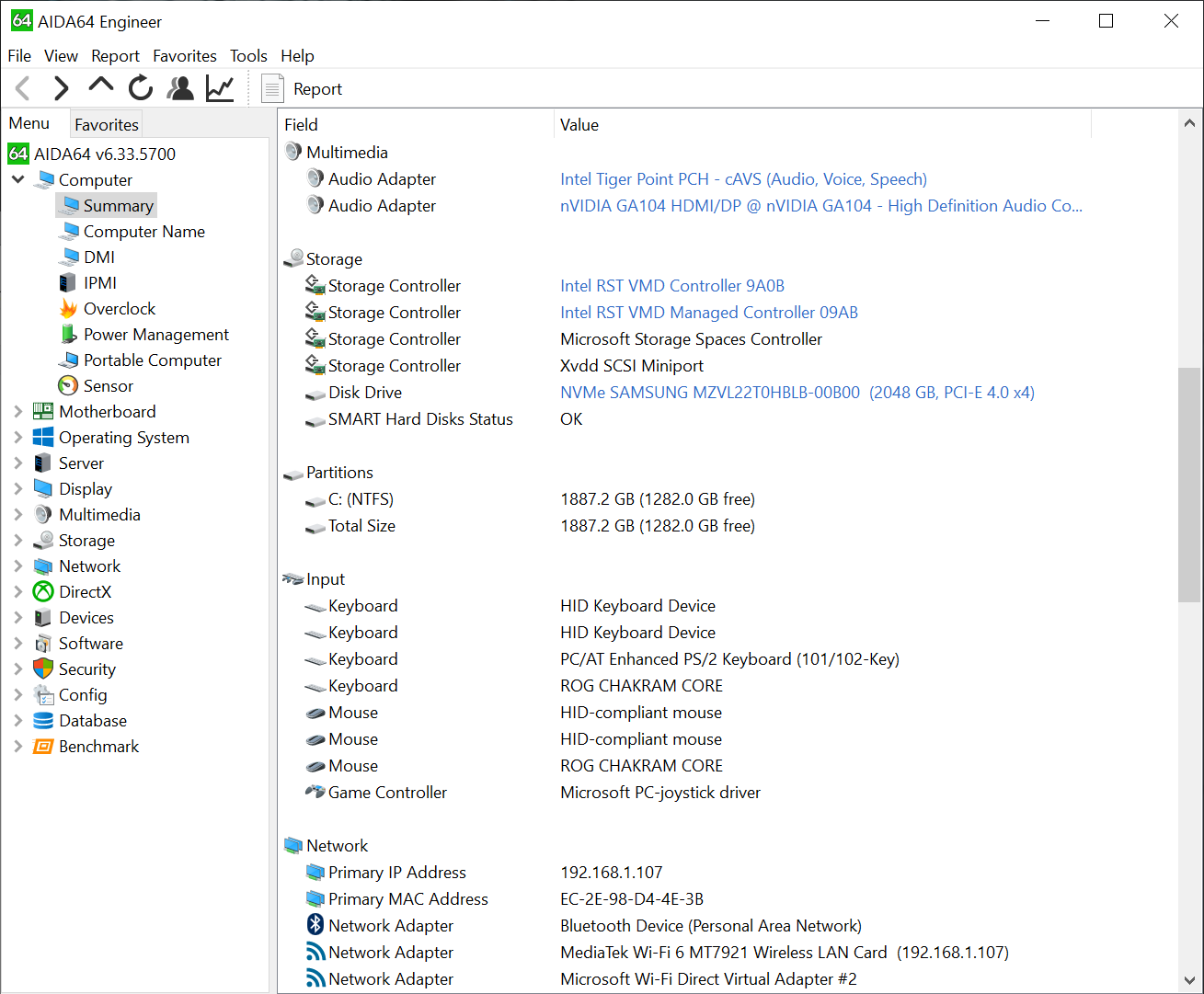Expand the Operating System node
This screenshot has width=1204, height=994.
[x=17, y=437]
